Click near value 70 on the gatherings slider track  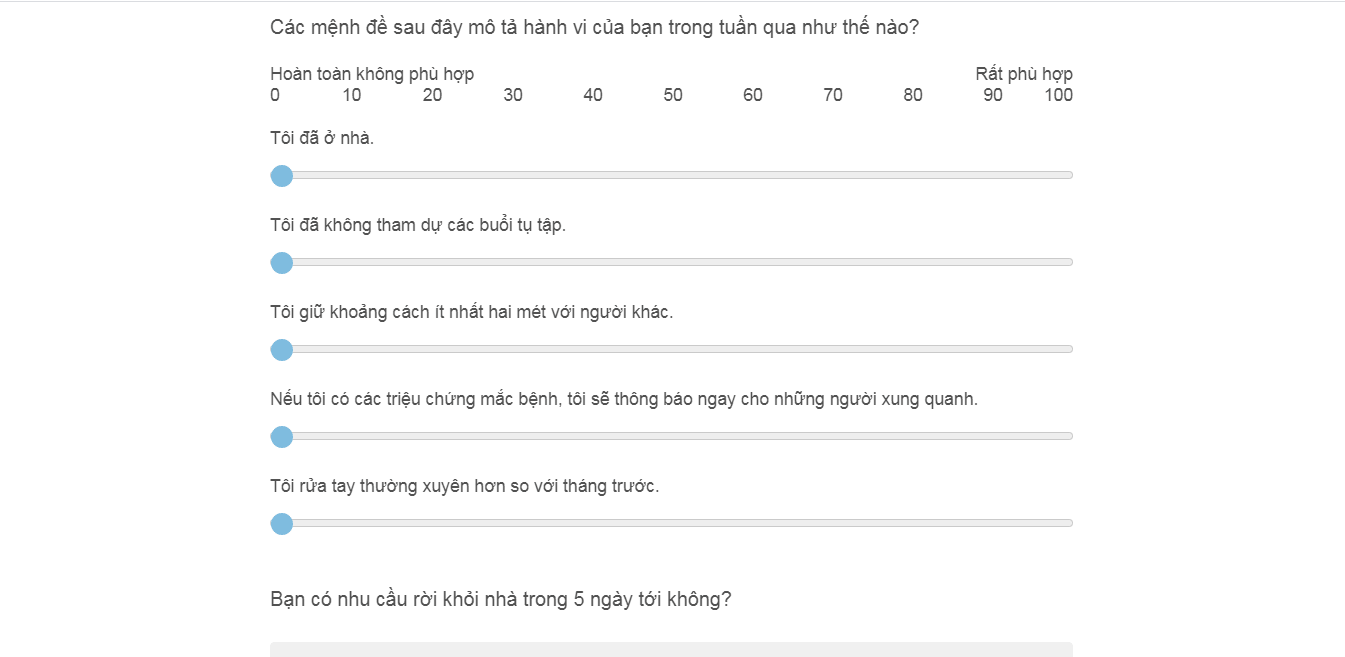[x=833, y=261]
